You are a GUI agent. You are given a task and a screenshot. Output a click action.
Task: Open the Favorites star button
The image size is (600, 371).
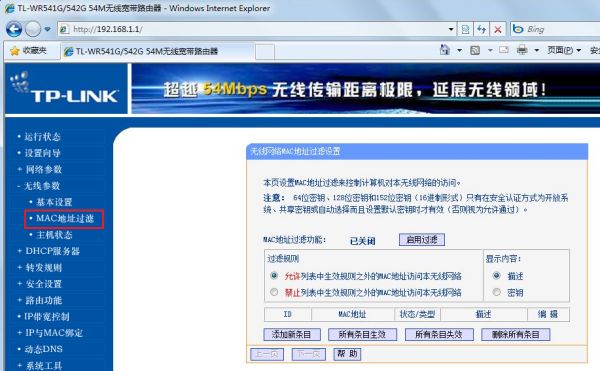point(29,50)
